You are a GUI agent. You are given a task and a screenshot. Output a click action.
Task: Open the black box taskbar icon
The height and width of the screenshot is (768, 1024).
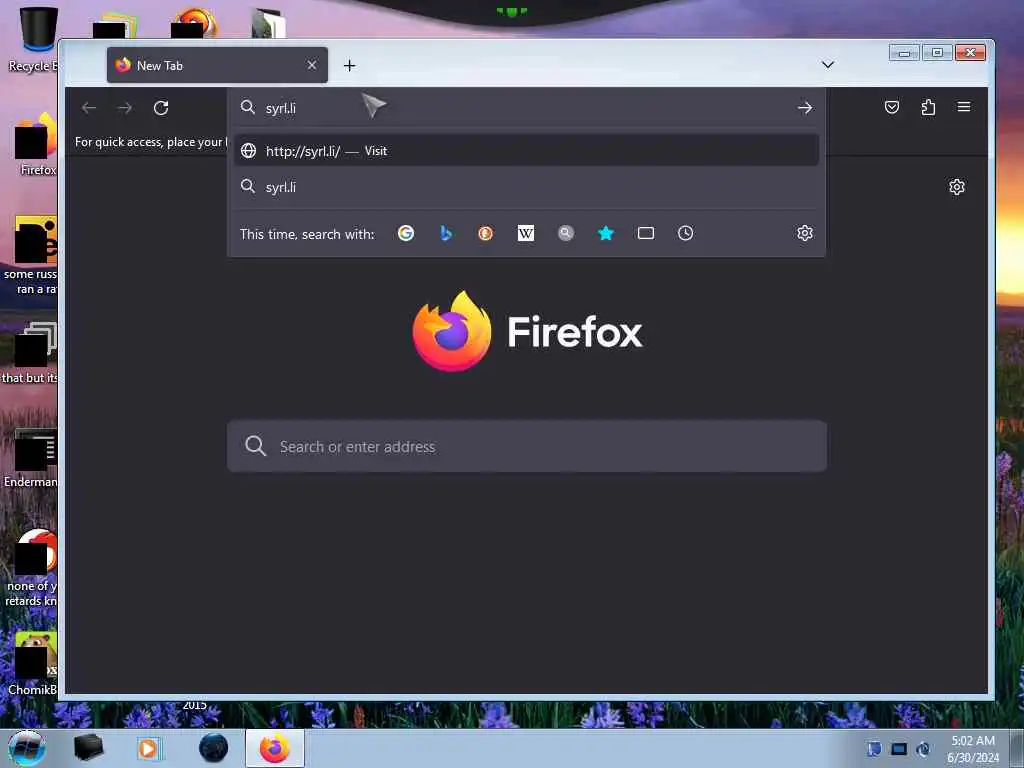[88, 748]
